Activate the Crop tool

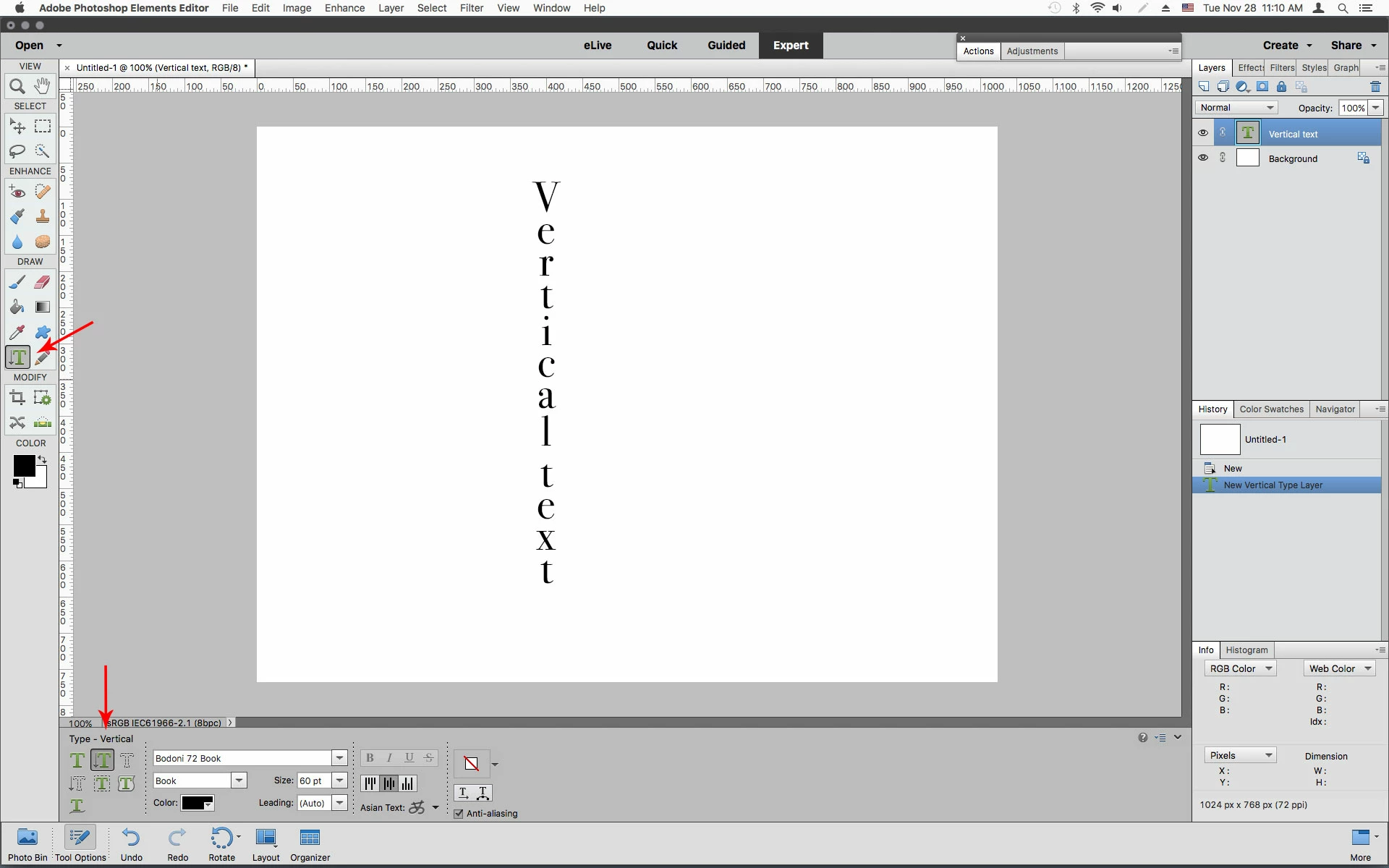[x=17, y=397]
